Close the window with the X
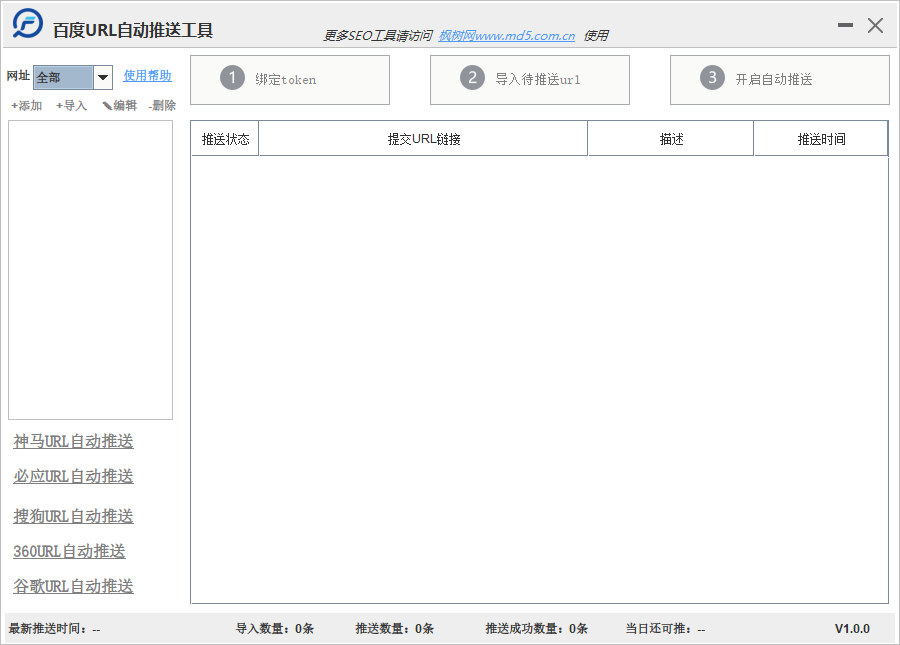 (875, 25)
